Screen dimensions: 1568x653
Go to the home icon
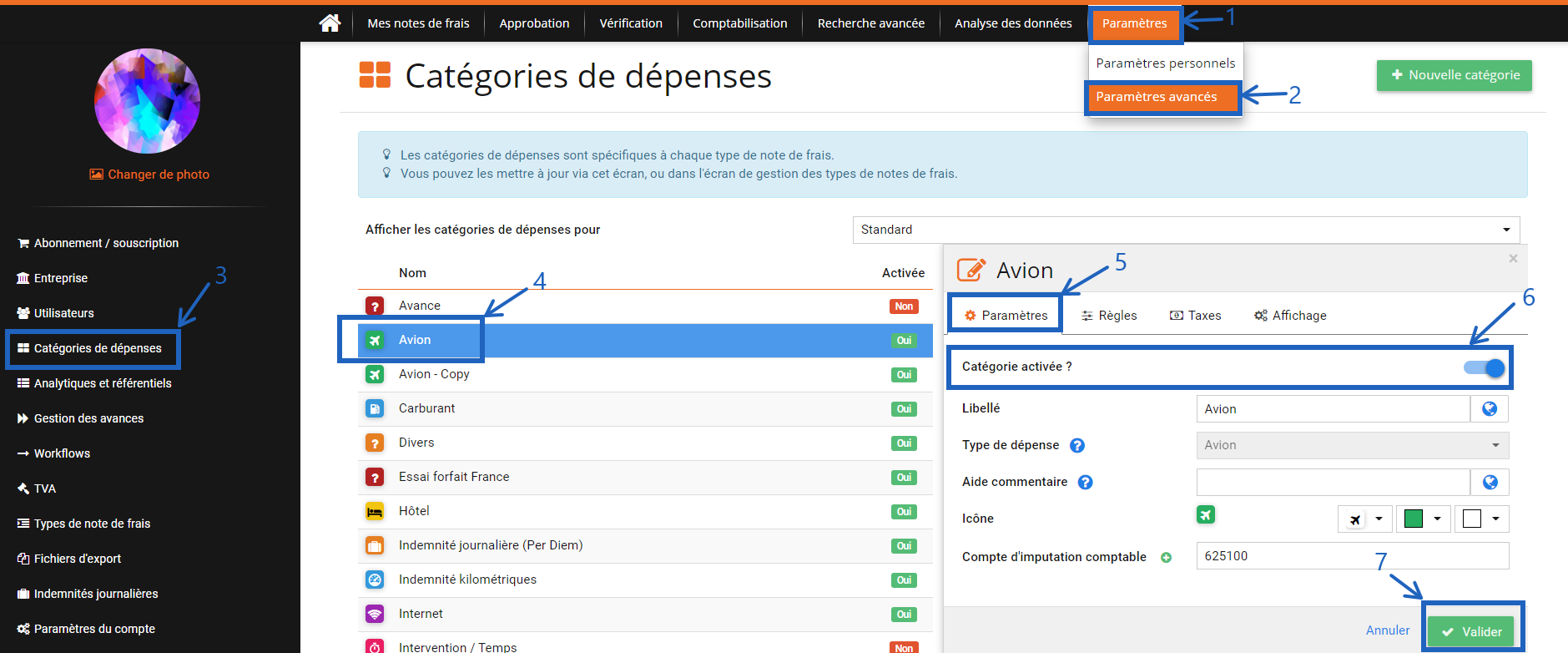[x=330, y=23]
